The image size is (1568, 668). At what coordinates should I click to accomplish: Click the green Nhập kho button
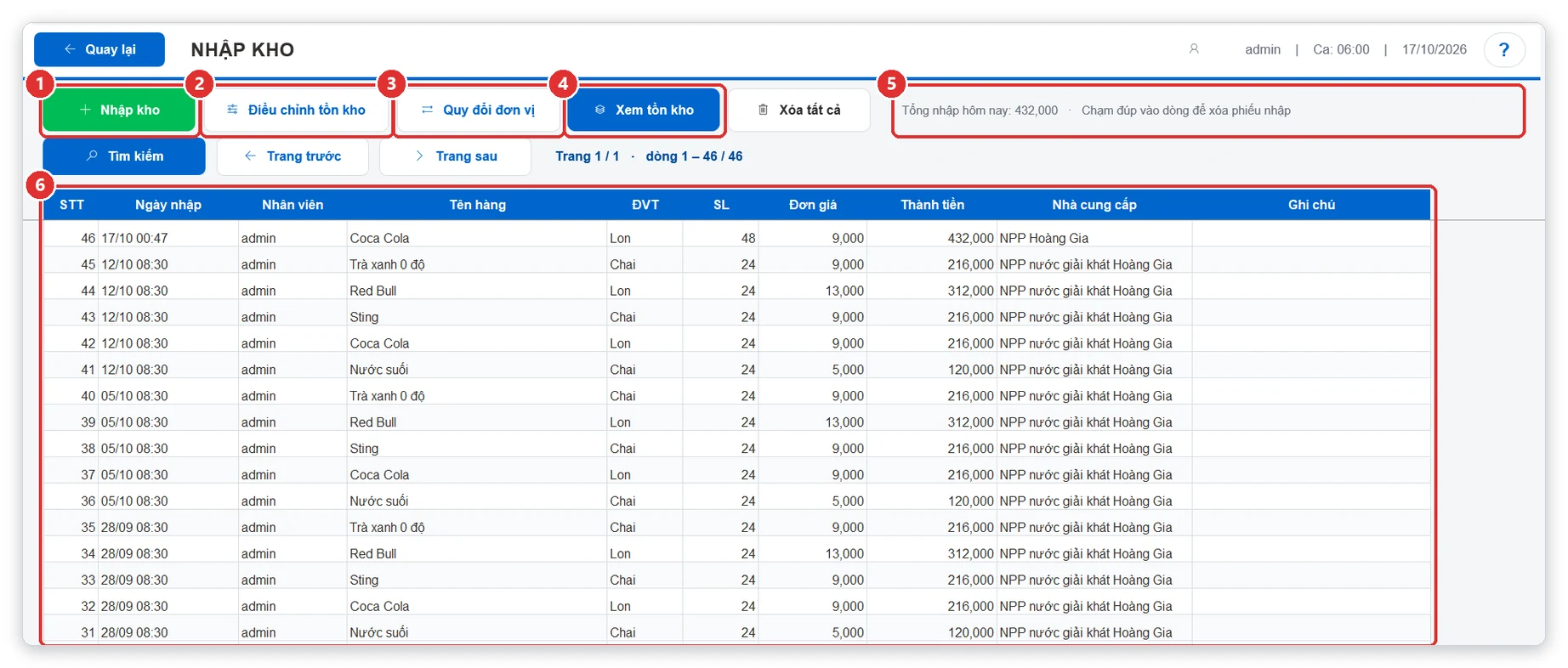119,110
